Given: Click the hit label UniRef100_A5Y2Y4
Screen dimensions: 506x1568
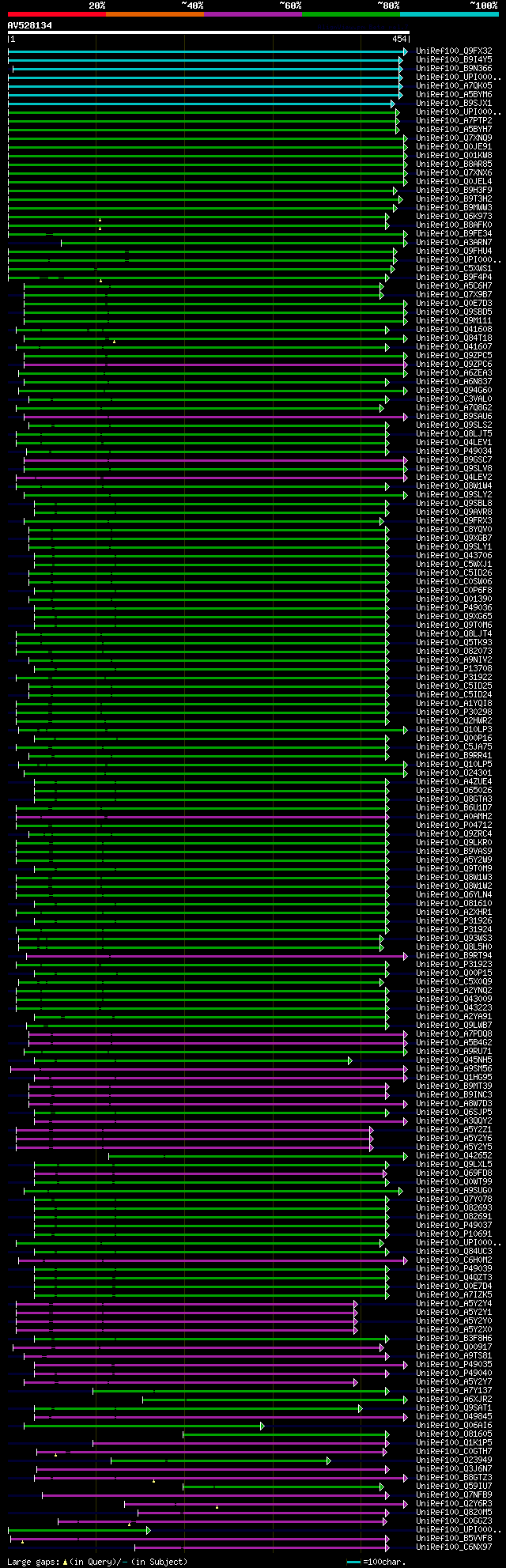Looking at the screenshot, I should (x=454, y=1303).
